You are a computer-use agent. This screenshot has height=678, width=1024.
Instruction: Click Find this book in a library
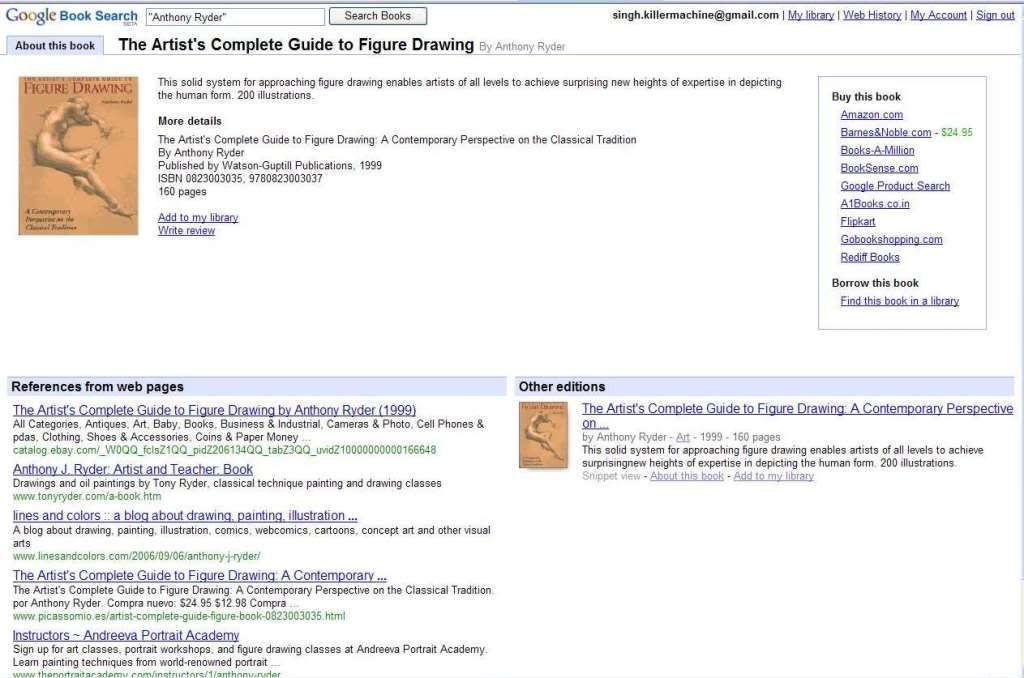point(899,301)
